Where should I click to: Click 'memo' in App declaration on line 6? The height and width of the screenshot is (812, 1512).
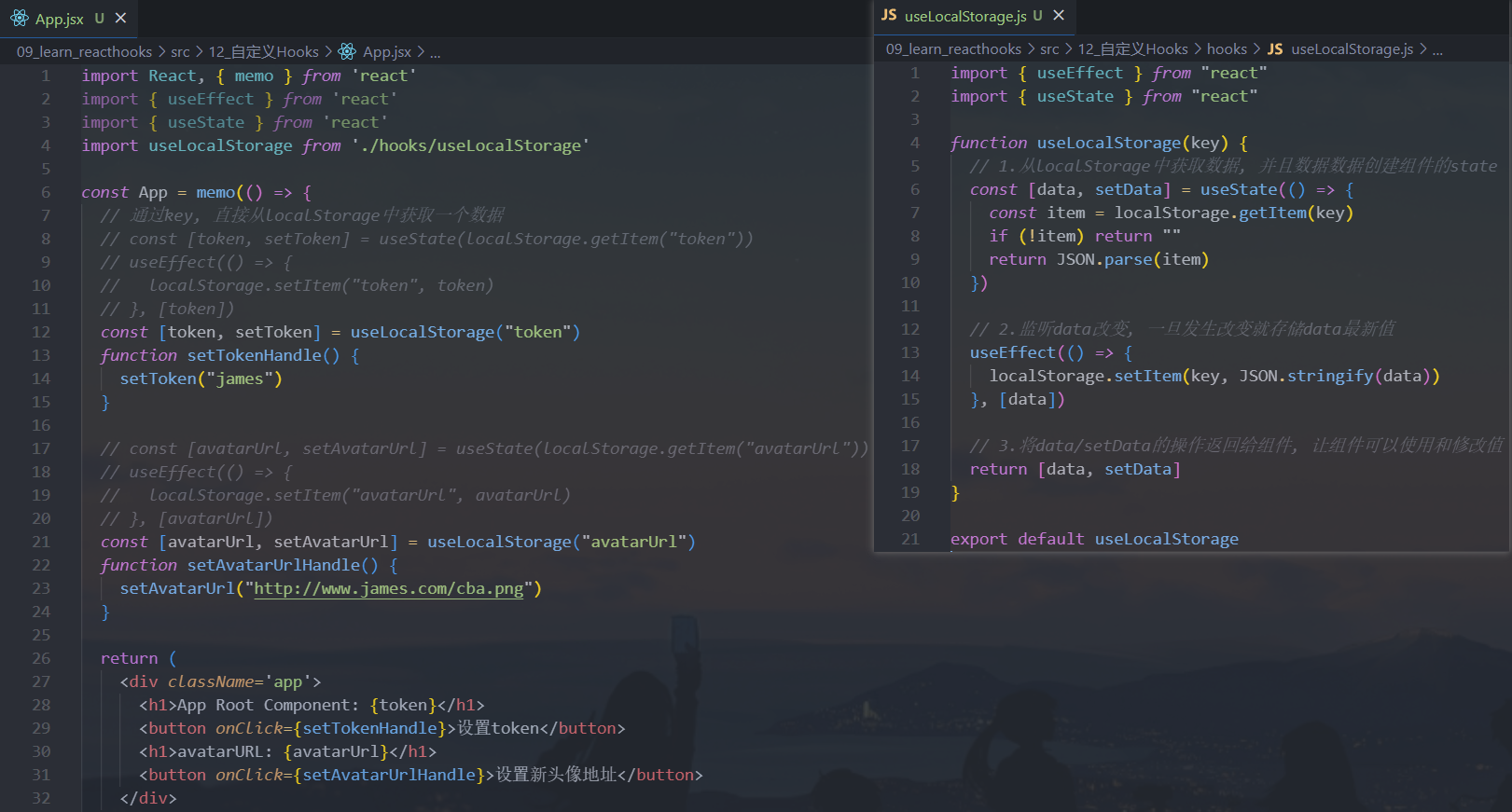point(215,192)
